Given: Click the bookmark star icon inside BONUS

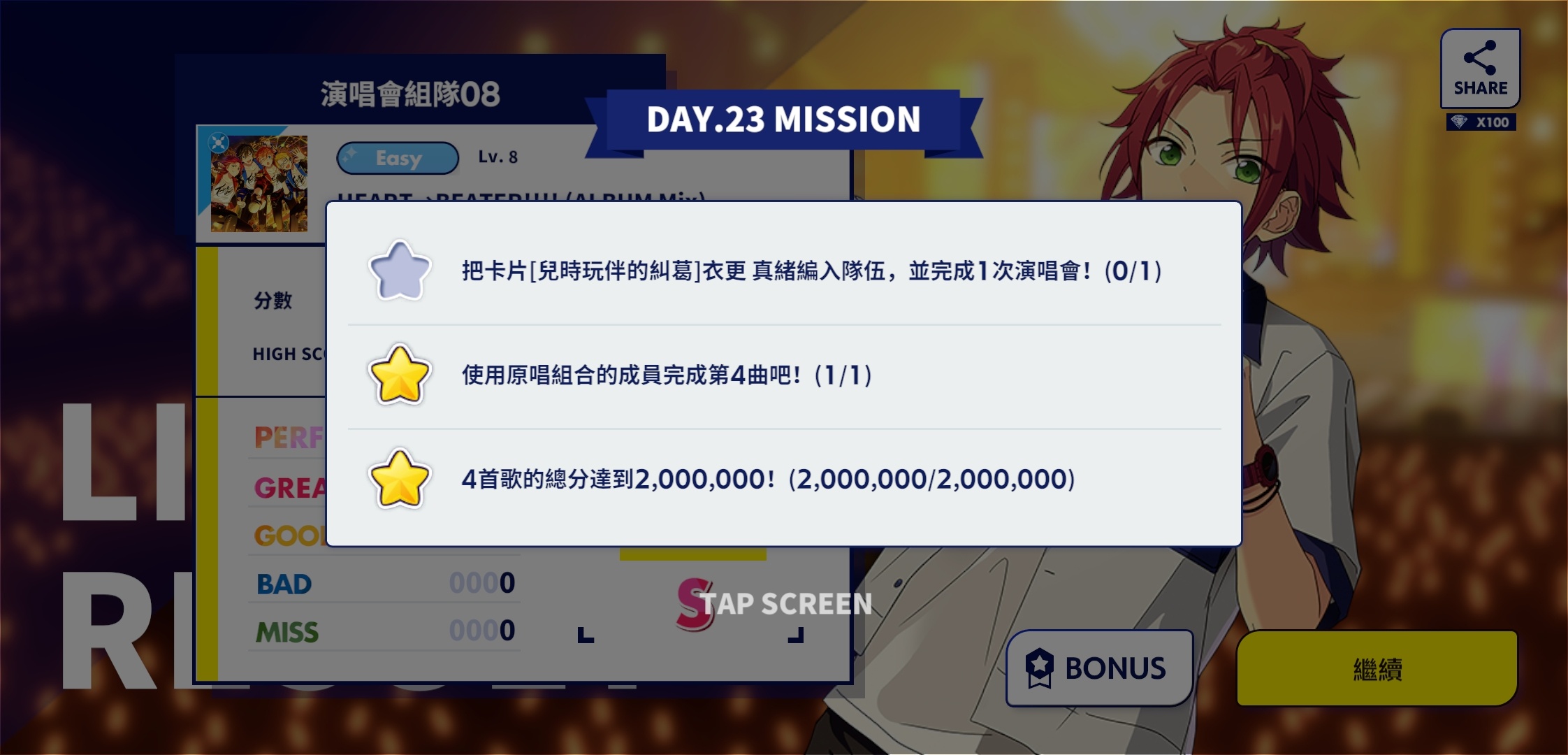Looking at the screenshot, I should [x=1039, y=668].
